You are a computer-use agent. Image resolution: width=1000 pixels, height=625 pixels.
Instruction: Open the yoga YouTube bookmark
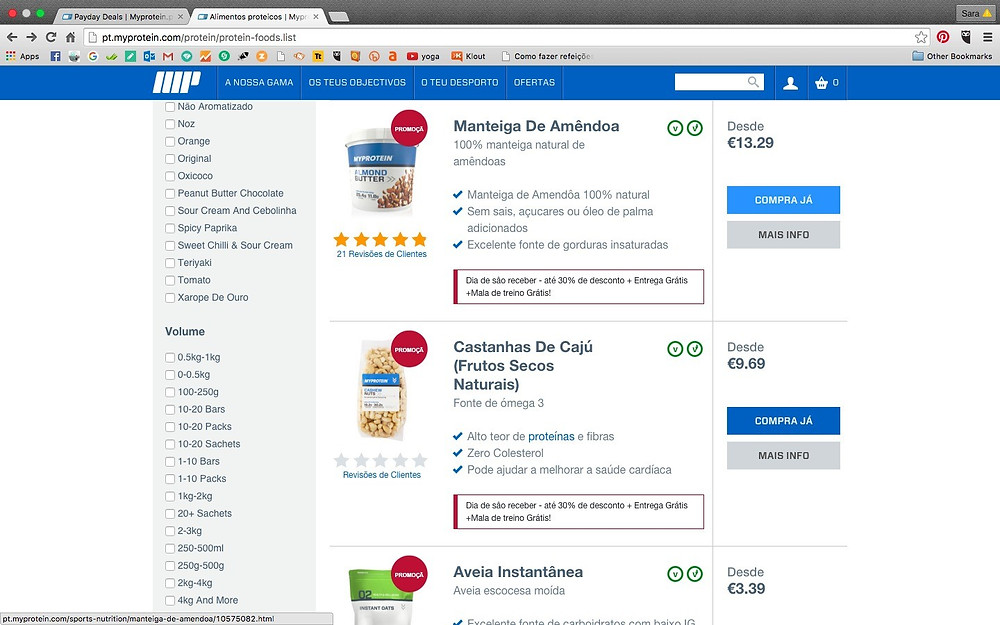tap(423, 56)
